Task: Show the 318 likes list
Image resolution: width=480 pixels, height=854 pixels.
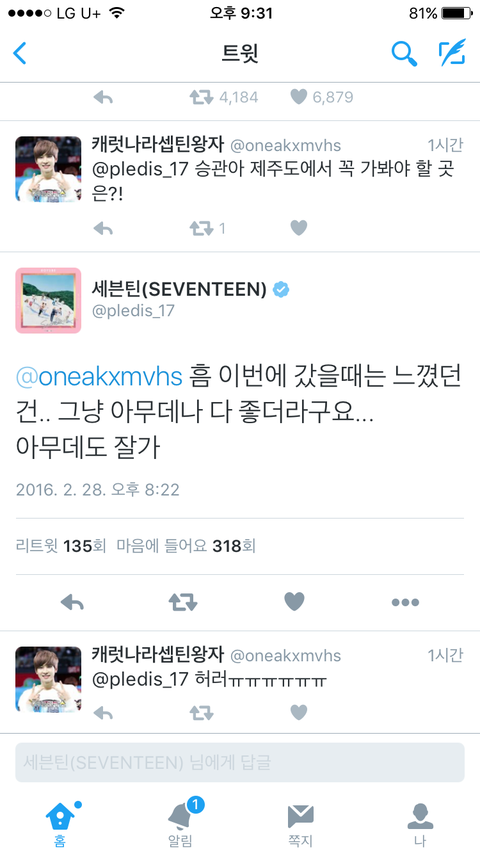Action: click(x=186, y=546)
